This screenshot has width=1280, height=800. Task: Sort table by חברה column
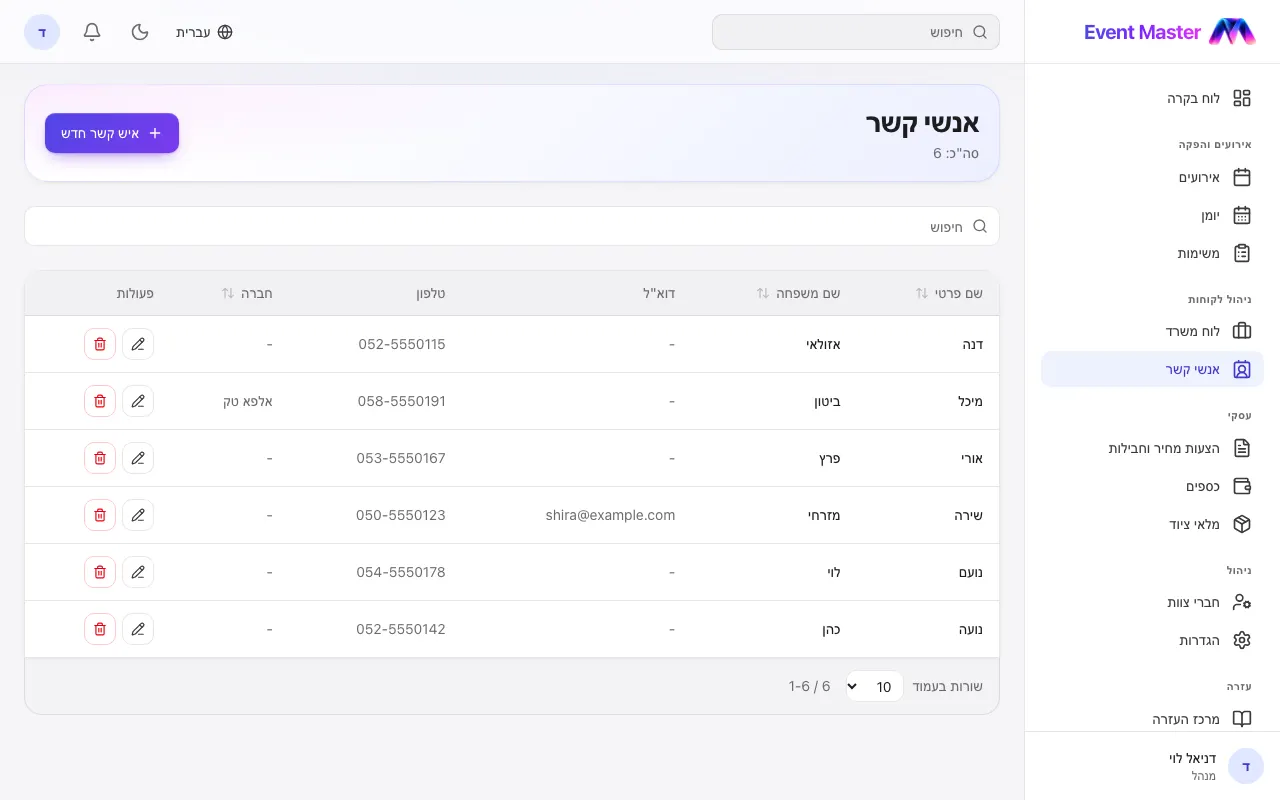247,293
